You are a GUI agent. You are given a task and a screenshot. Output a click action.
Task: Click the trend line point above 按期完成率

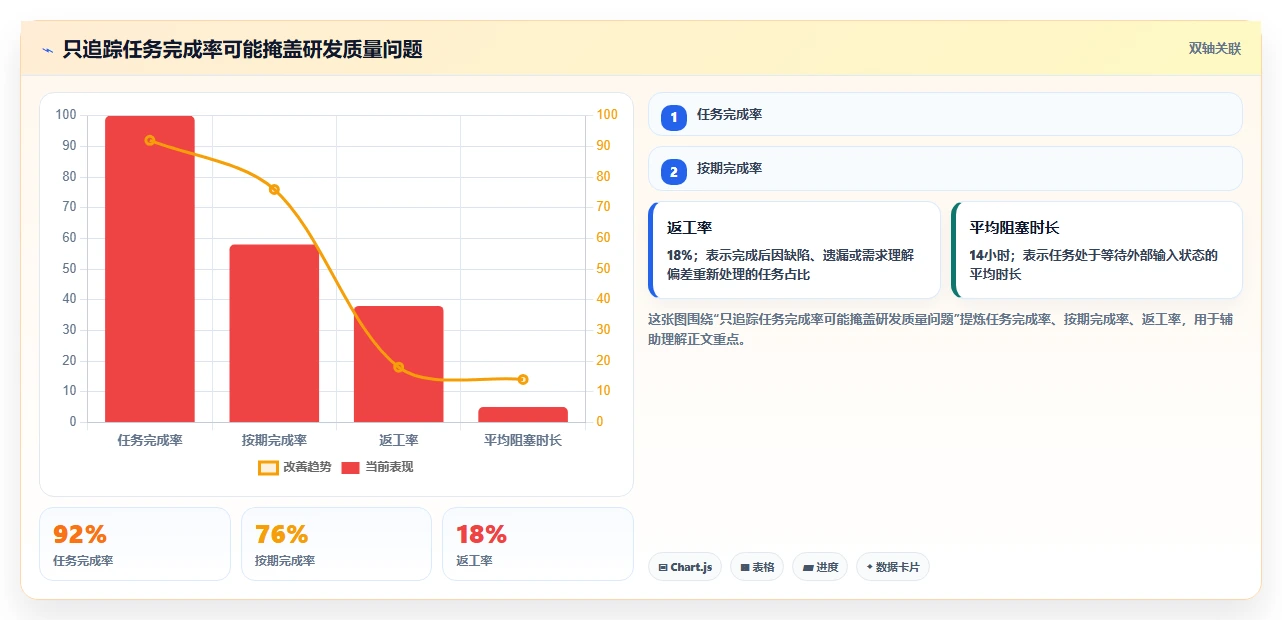pyautogui.click(x=274, y=189)
